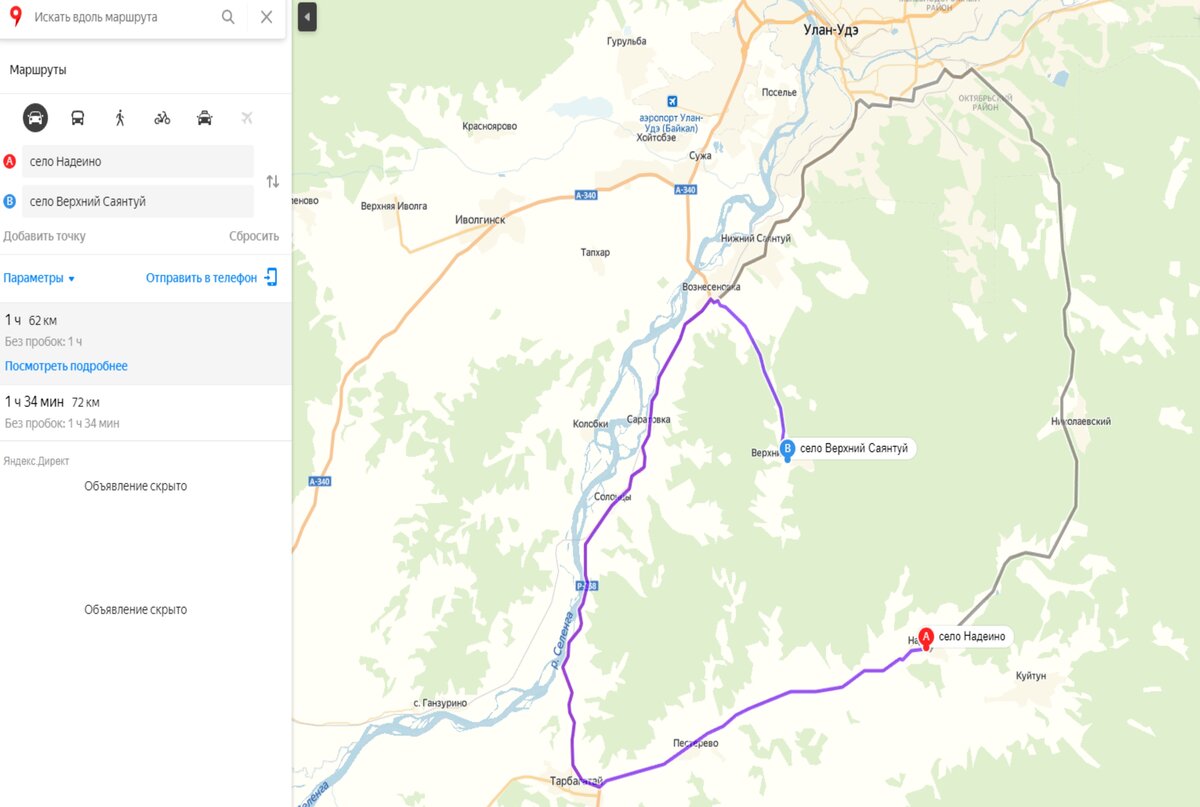The width and height of the screenshot is (1200, 807).
Task: Click Добавить точку to add waypoint
Action: pyautogui.click(x=44, y=236)
